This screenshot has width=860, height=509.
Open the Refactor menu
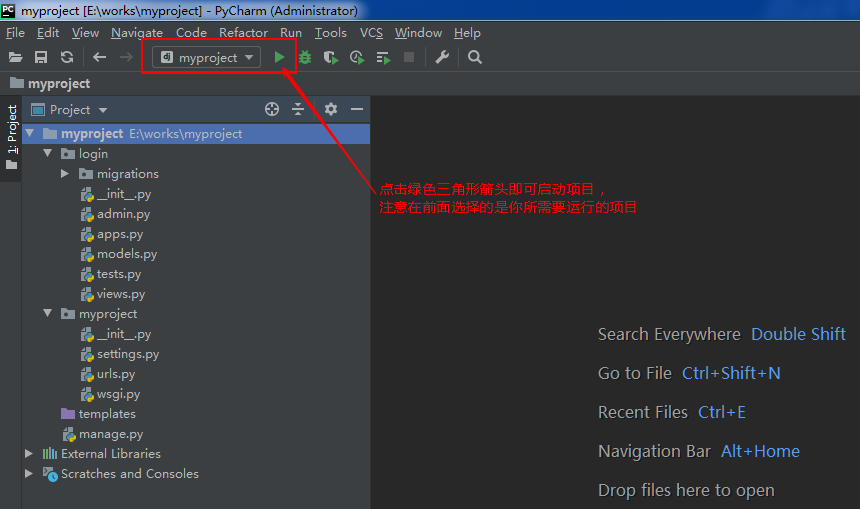click(x=243, y=33)
